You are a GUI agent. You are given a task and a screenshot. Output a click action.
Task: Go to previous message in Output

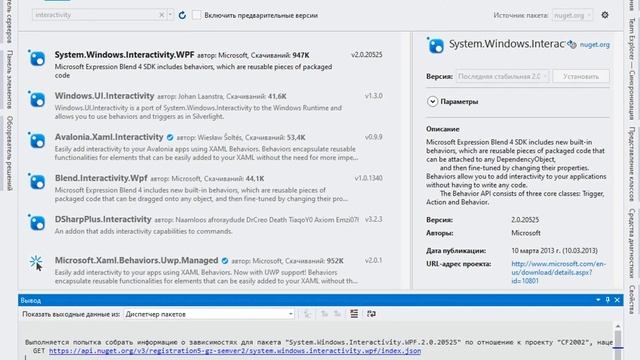coord(324,314)
